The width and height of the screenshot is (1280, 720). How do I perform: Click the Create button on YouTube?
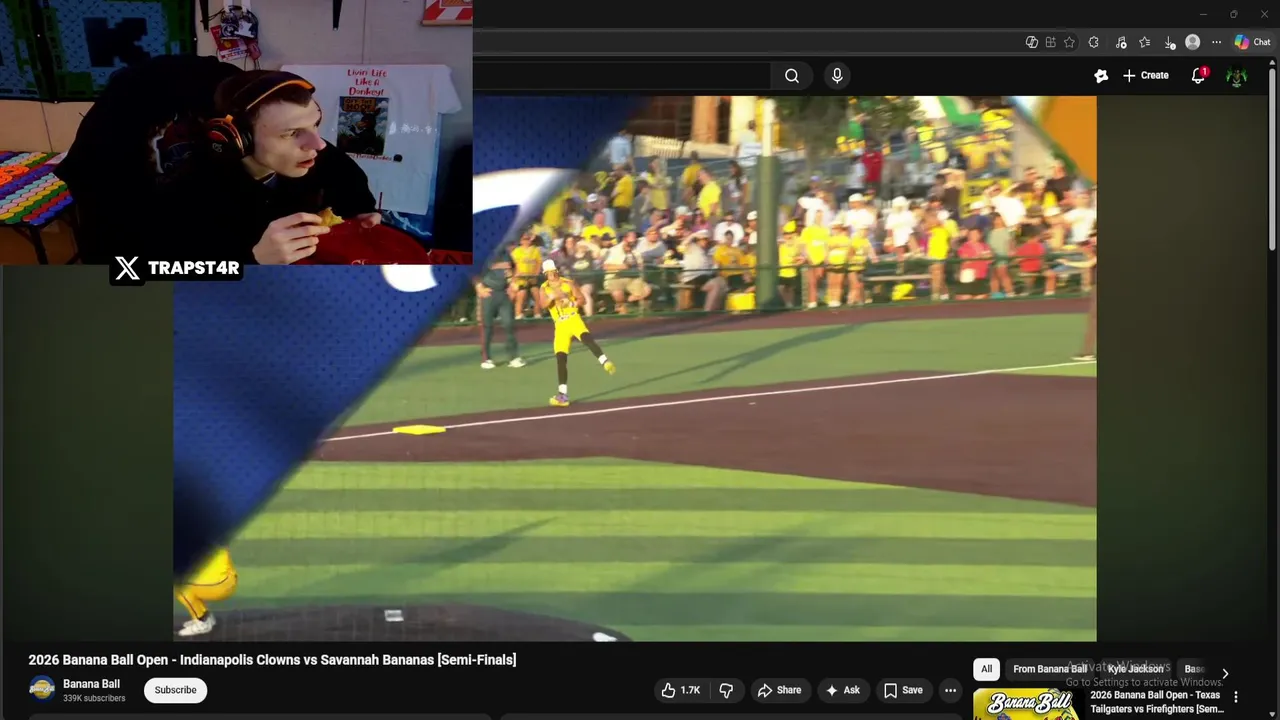(x=1145, y=75)
